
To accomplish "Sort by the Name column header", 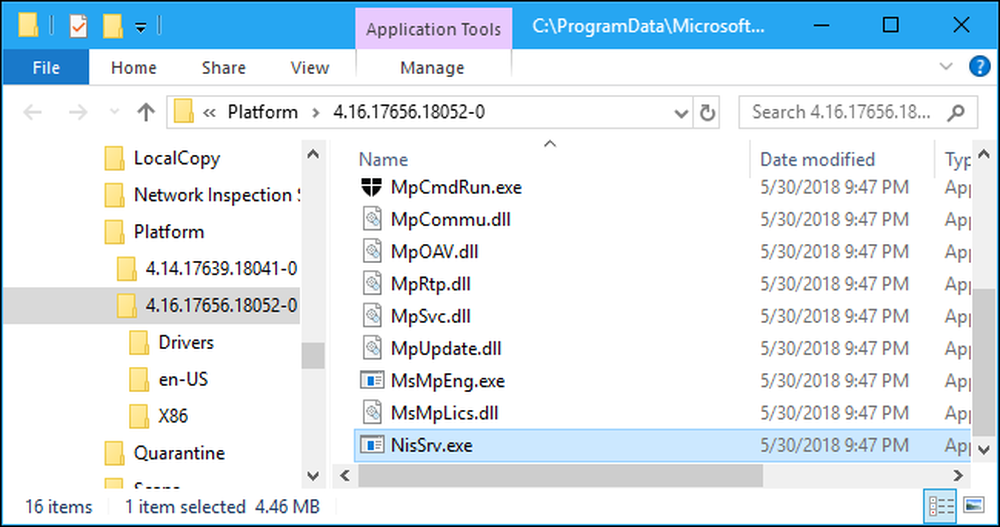I will point(383,160).
